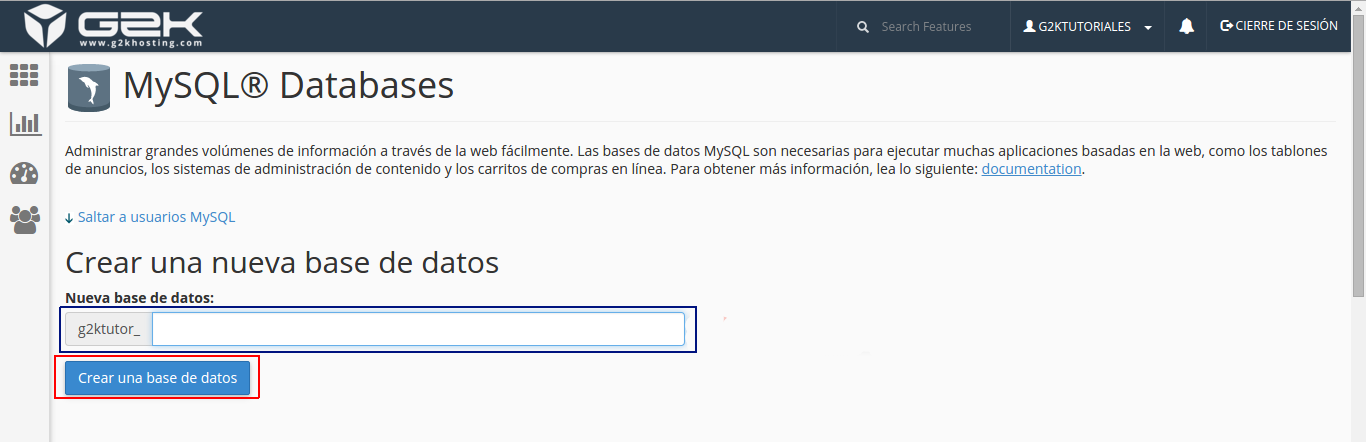Screen dimensions: 1366x442
Task: Click the notifications bell icon
Action: tap(1186, 27)
